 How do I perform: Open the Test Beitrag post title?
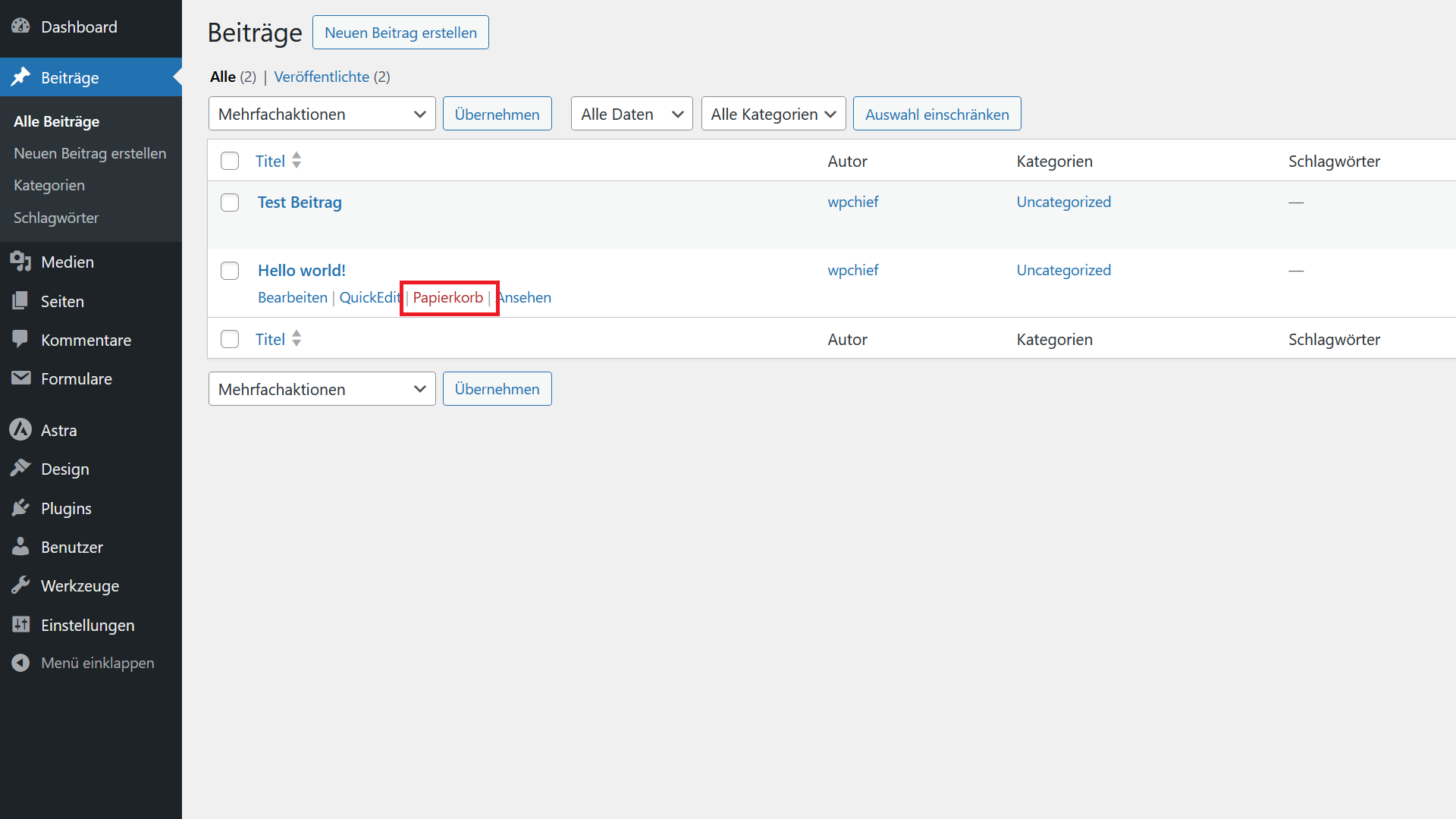click(300, 202)
